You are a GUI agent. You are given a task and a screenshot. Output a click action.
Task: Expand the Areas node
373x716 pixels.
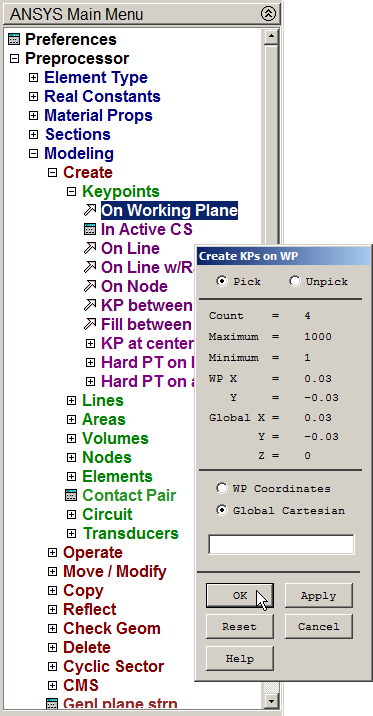(71, 419)
